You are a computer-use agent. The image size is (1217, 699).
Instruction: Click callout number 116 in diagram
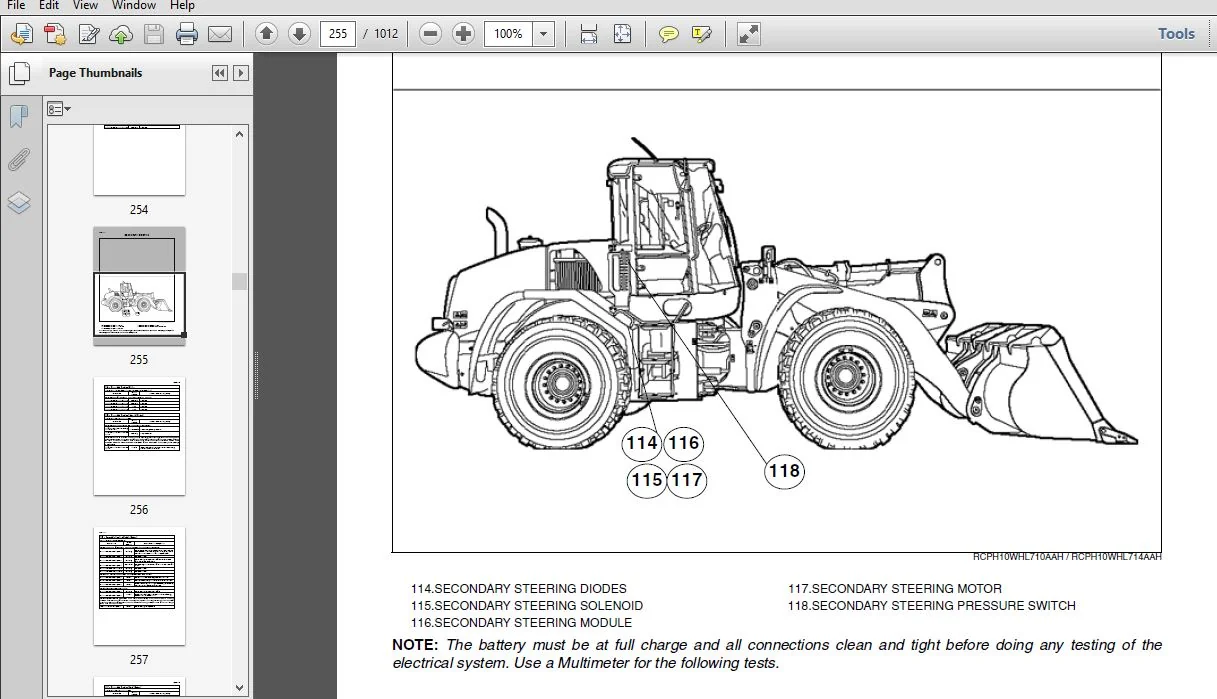coord(684,443)
